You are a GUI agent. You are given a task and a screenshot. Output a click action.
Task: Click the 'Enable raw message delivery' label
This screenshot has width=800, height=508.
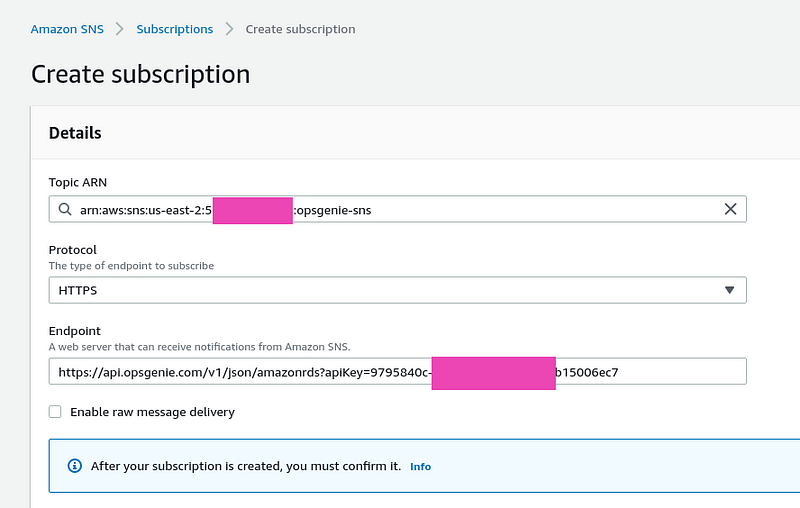tap(153, 412)
